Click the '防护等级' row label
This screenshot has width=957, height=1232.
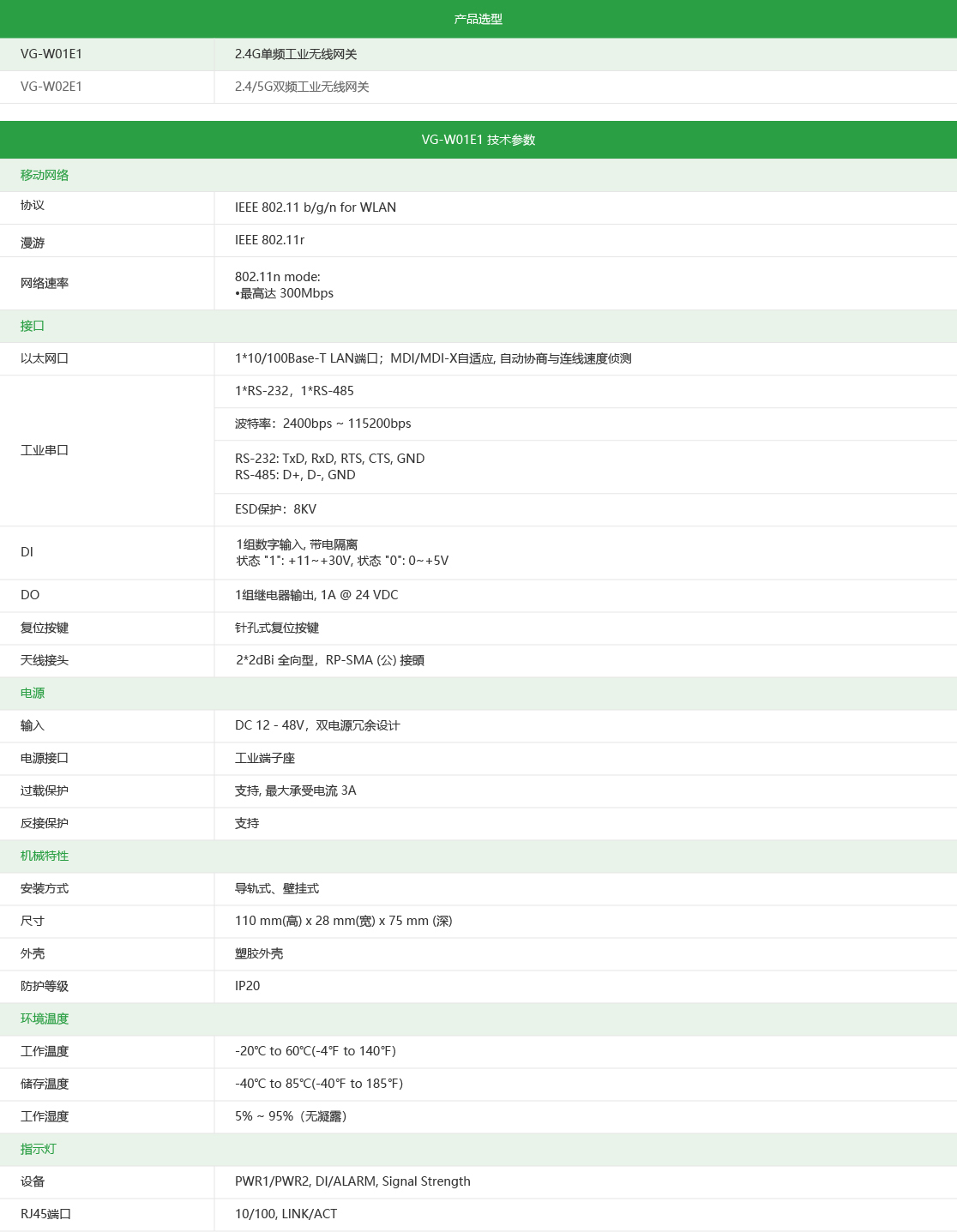(45, 986)
